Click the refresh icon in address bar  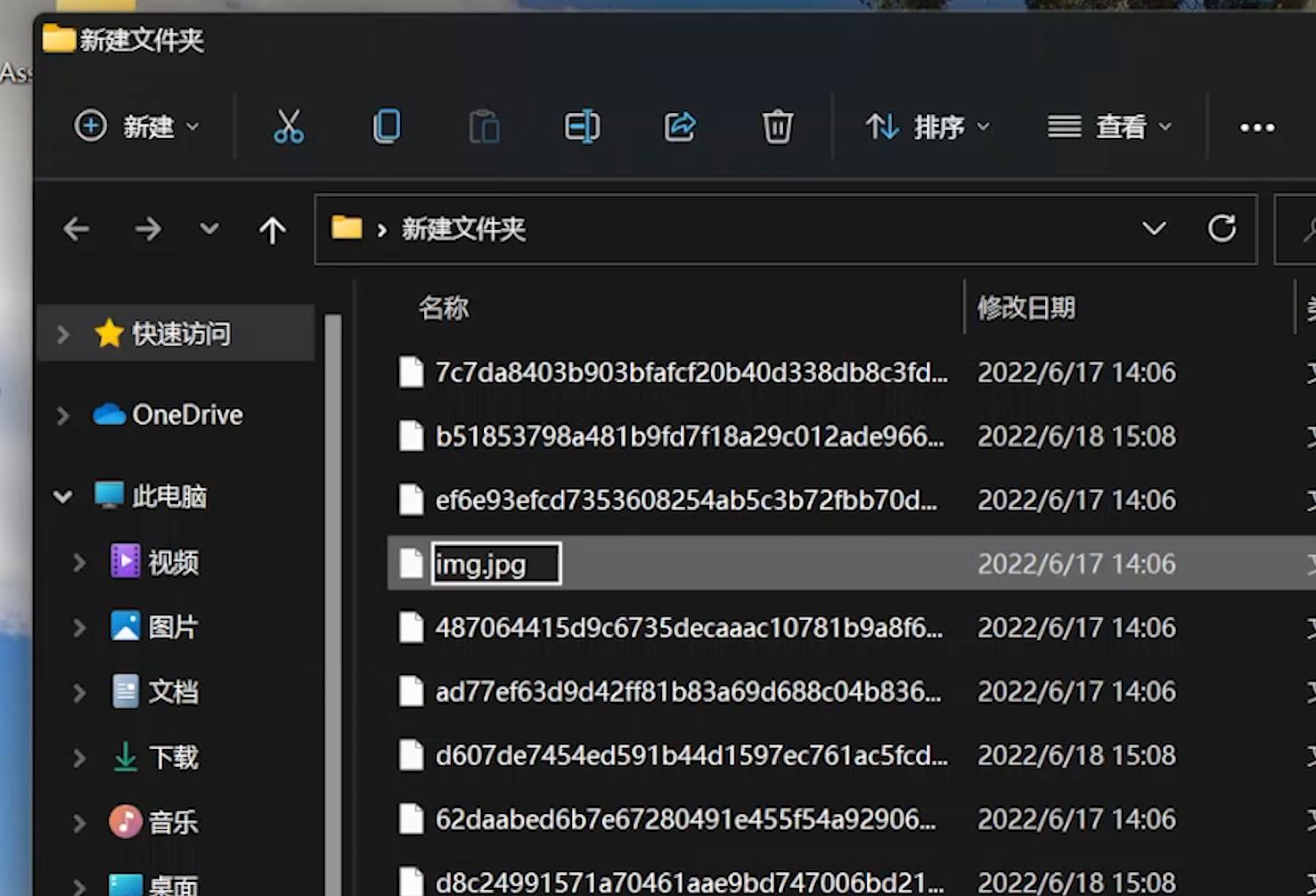coord(1222,229)
